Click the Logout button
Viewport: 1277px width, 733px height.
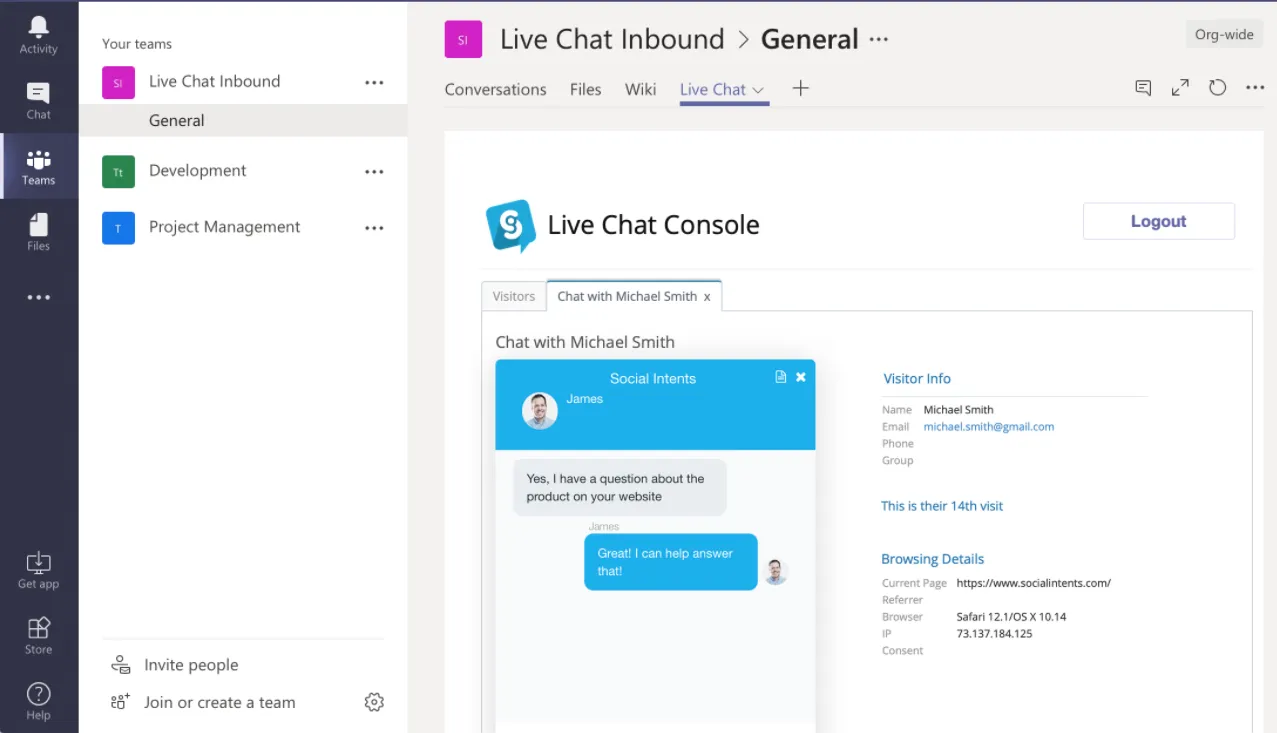click(x=1158, y=221)
